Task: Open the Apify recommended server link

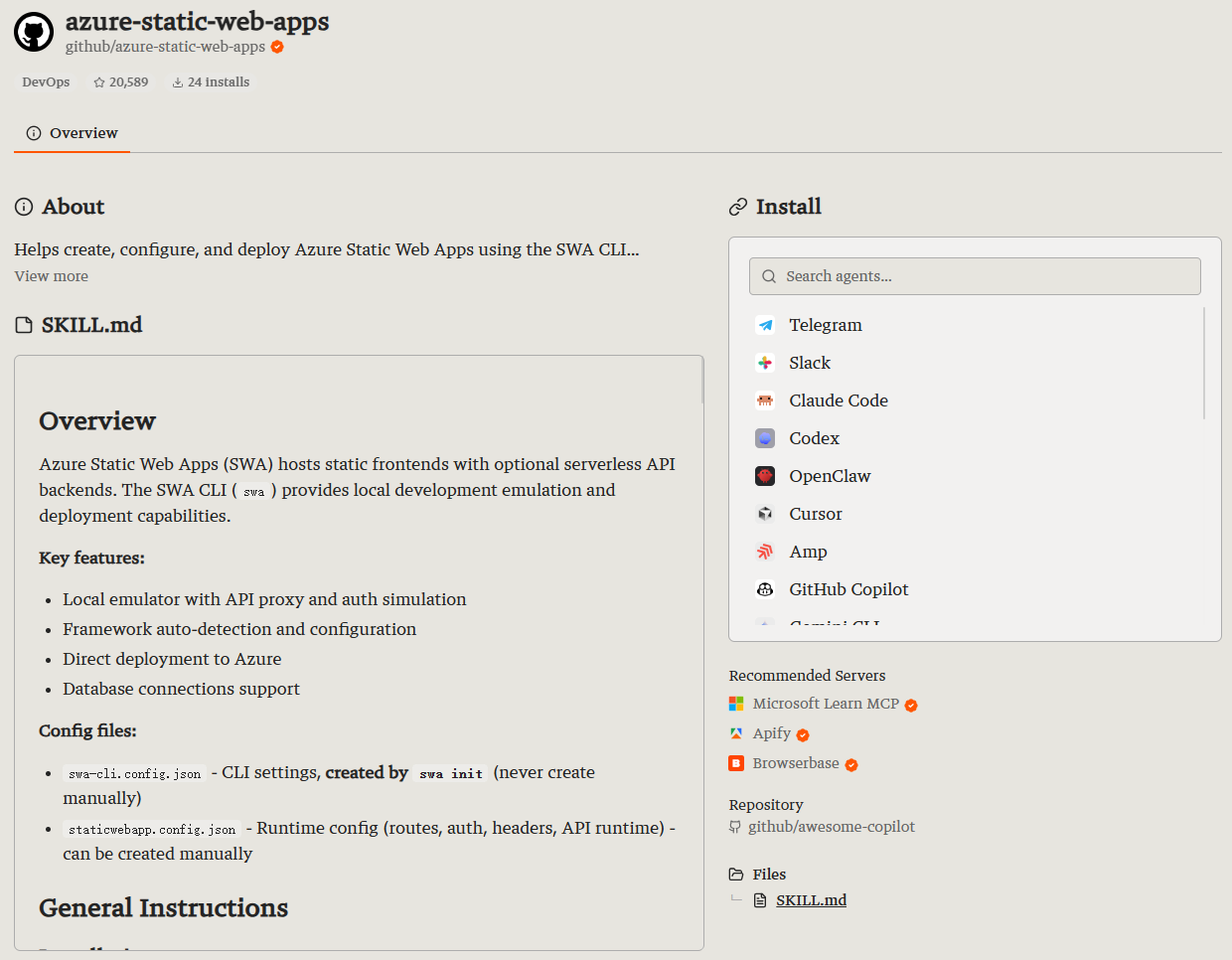Action: click(x=772, y=733)
